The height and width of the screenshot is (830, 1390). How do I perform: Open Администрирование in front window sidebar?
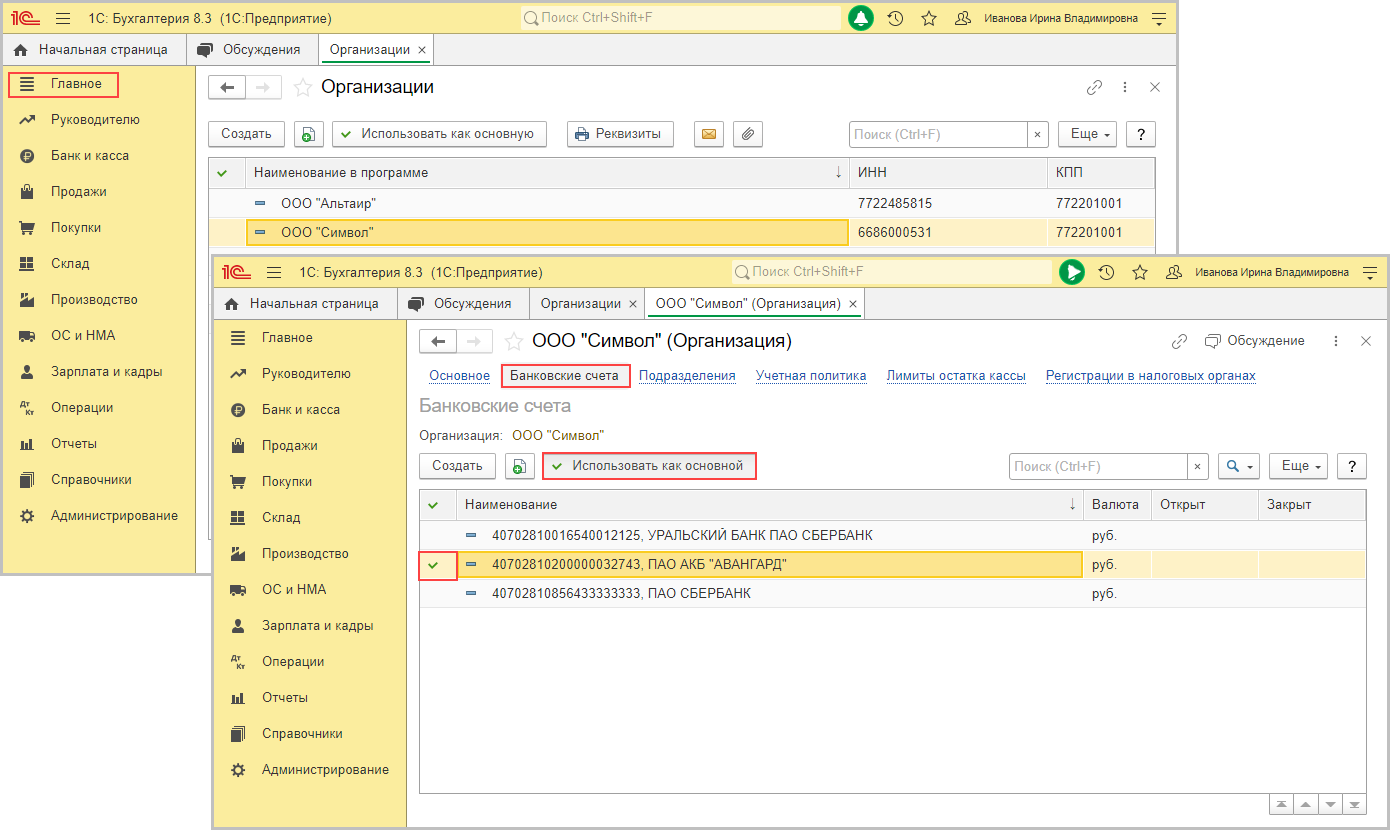[x=325, y=770]
